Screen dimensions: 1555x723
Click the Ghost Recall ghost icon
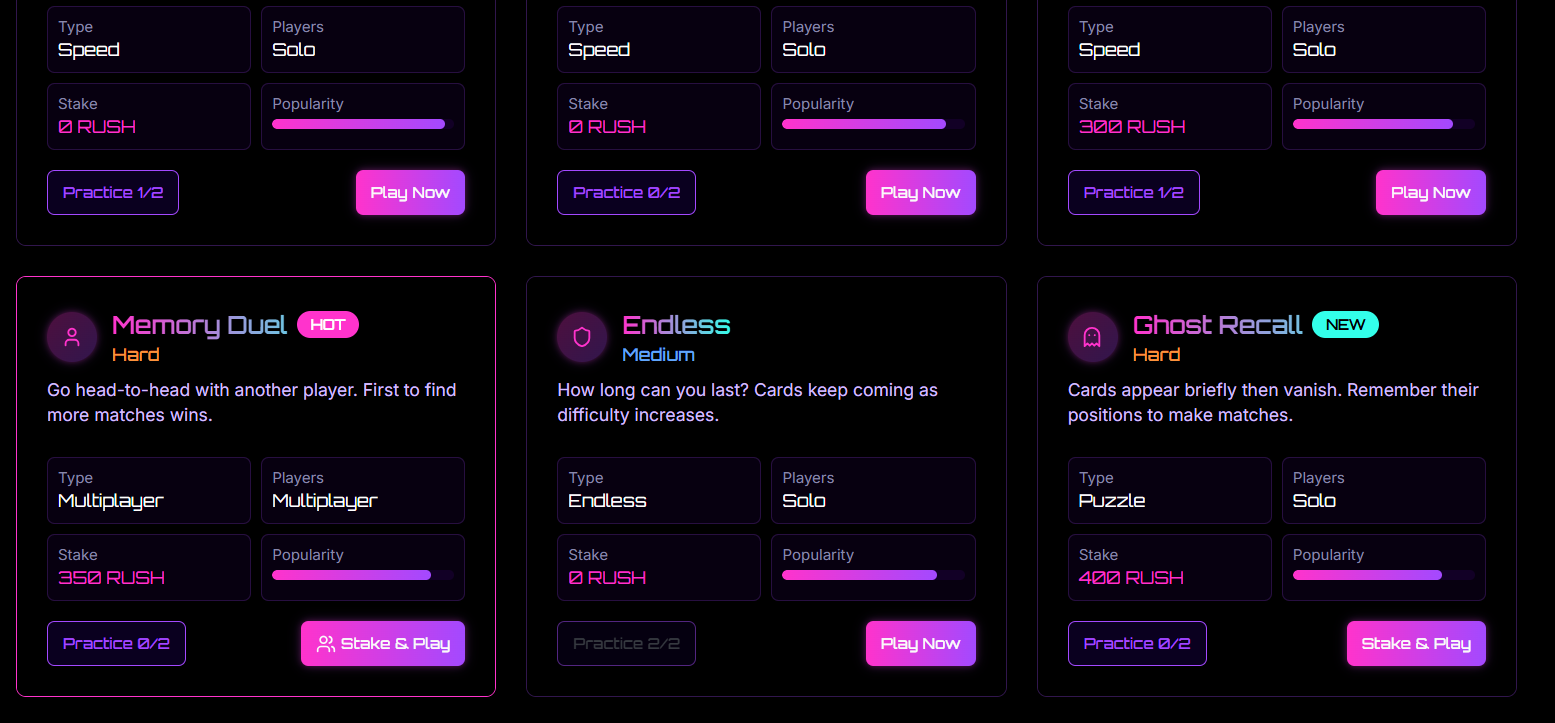[1092, 337]
